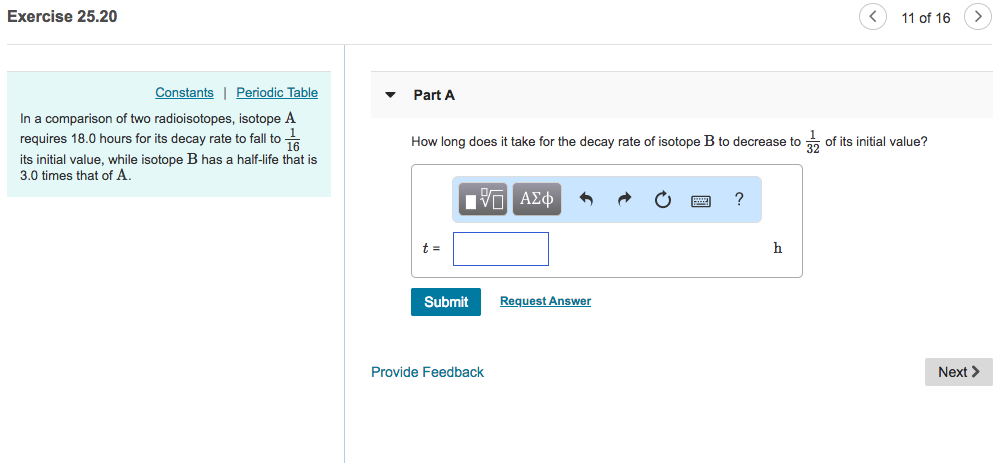Click Provide Feedback
The image size is (1006, 463).
pos(427,372)
